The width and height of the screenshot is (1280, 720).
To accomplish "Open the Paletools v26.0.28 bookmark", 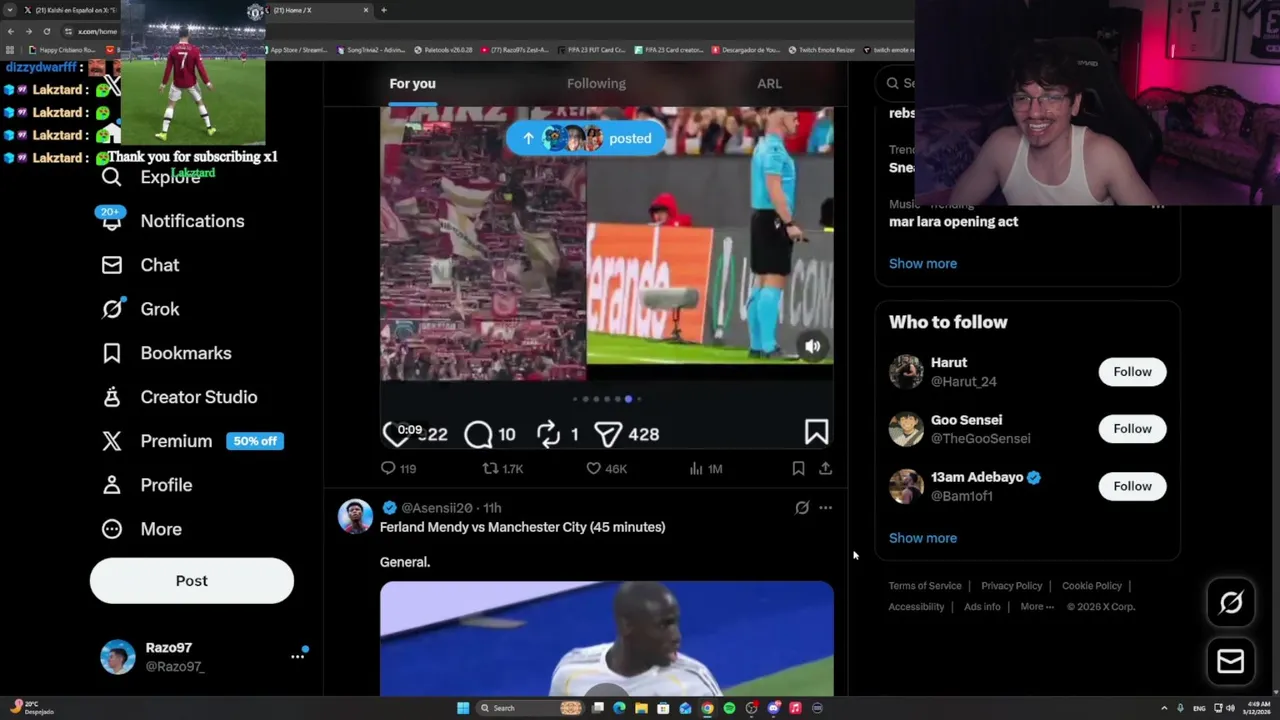I will pyautogui.click(x=443, y=50).
